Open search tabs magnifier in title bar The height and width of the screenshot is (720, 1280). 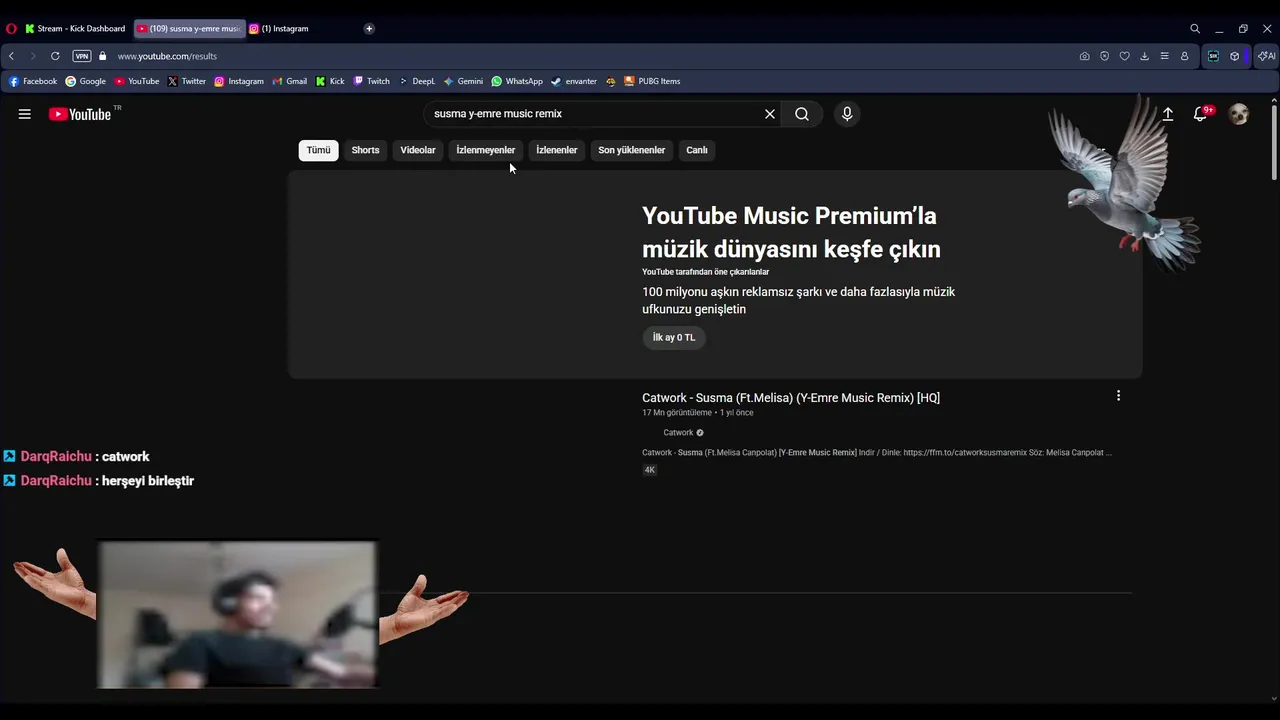coord(1195,29)
